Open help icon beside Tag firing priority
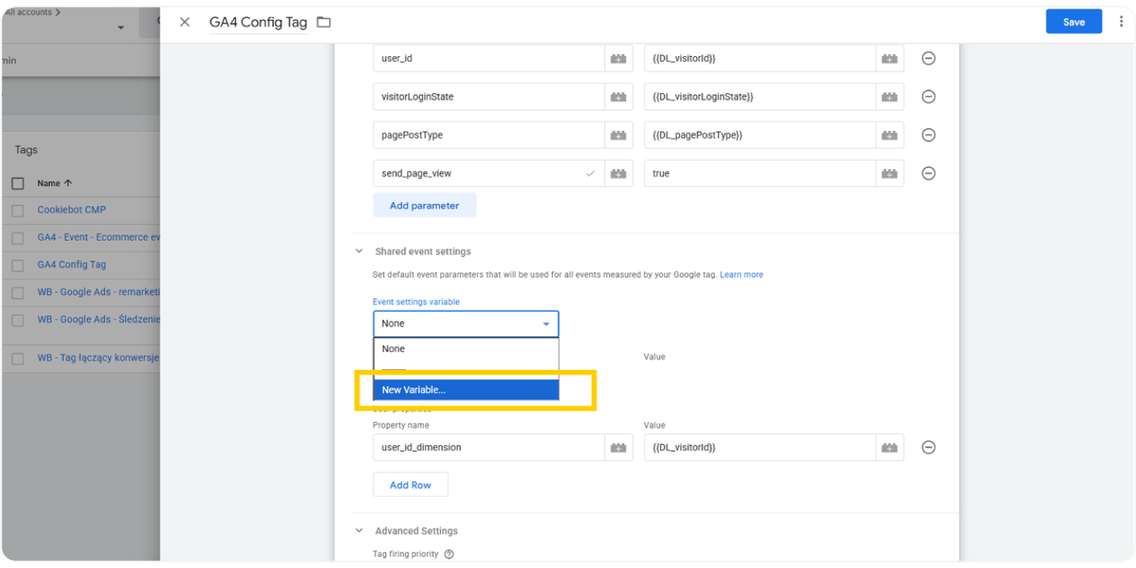Screen dimensions: 1136x568 449,554
